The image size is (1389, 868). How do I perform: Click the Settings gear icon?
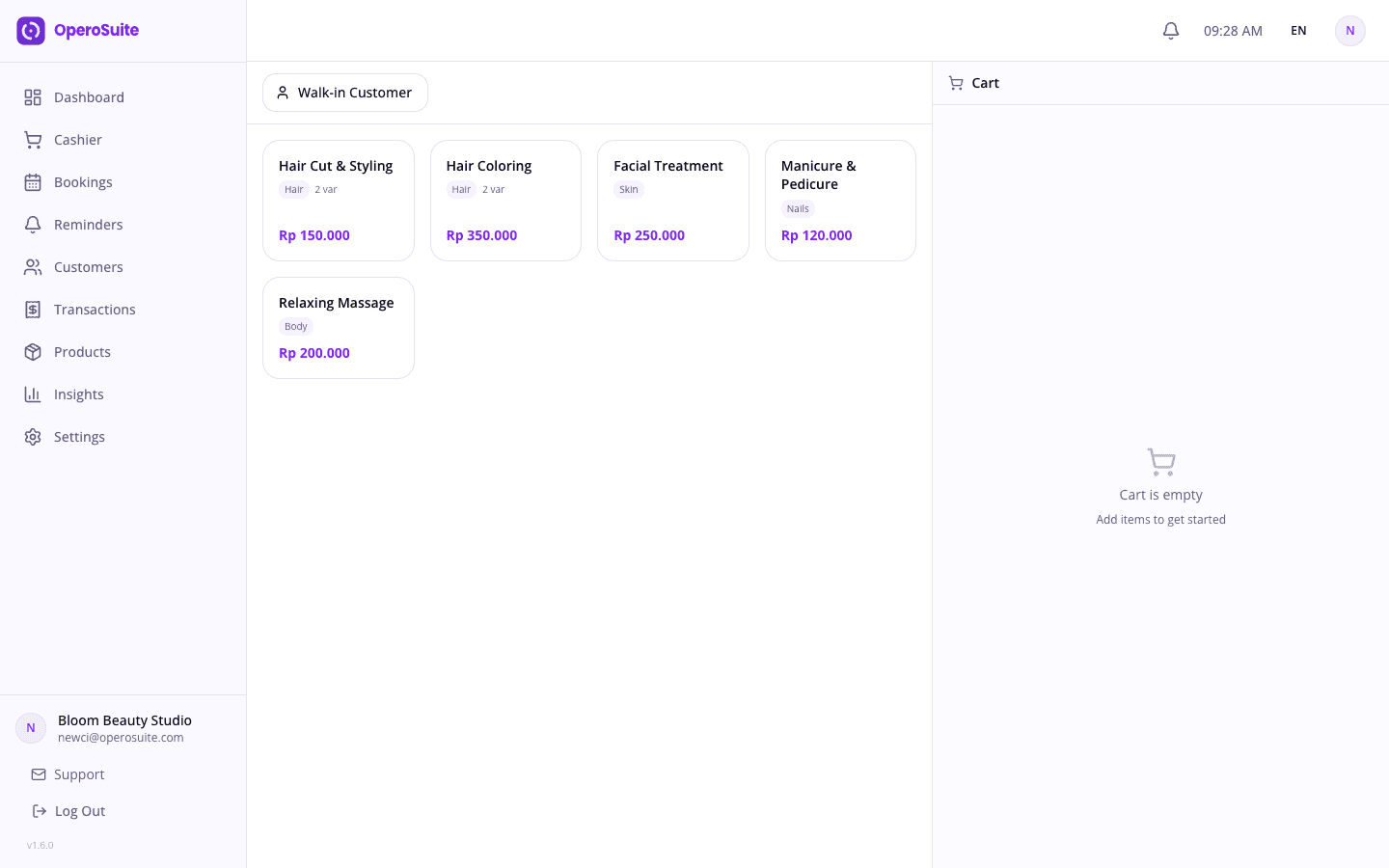pyautogui.click(x=33, y=437)
